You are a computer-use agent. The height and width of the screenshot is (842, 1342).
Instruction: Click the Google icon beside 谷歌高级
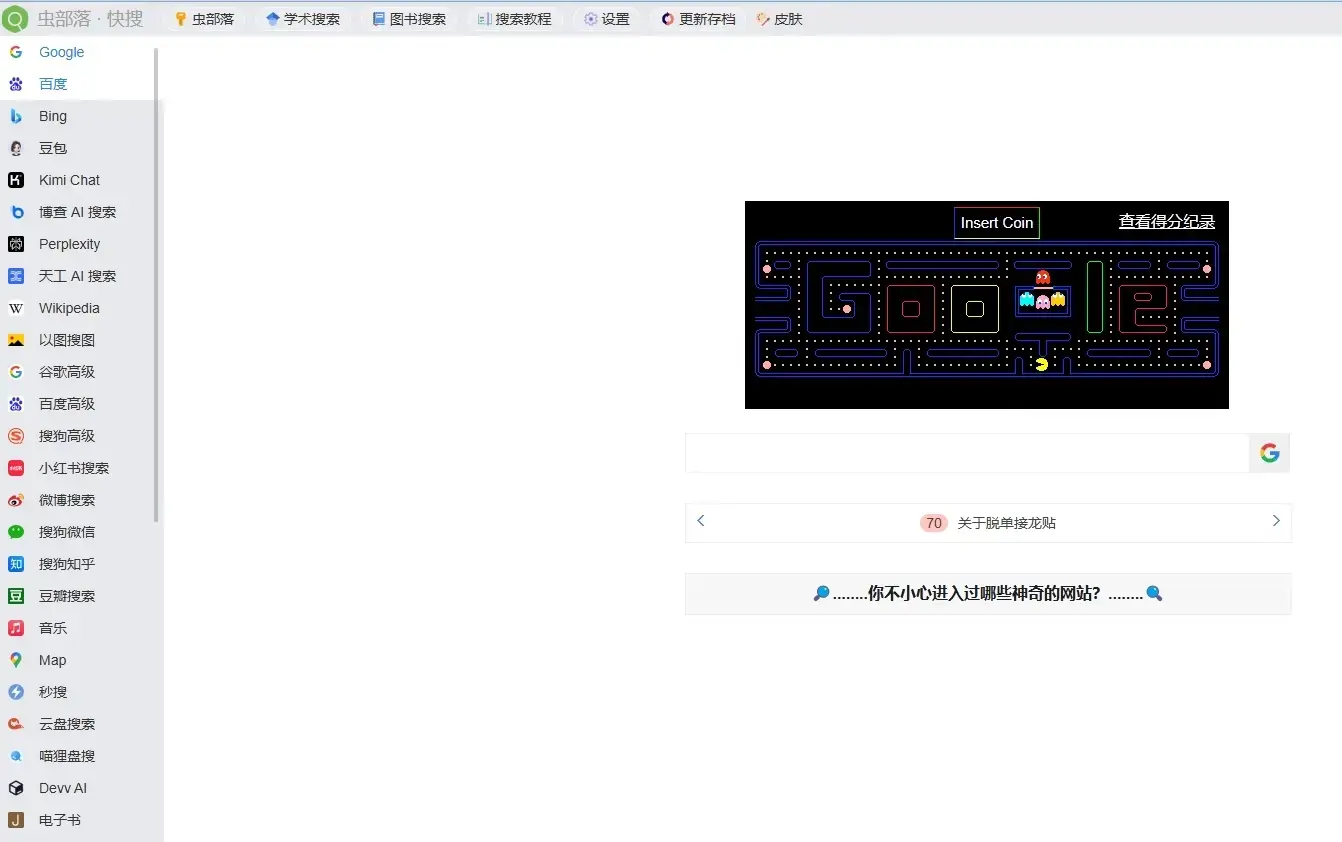pos(16,372)
